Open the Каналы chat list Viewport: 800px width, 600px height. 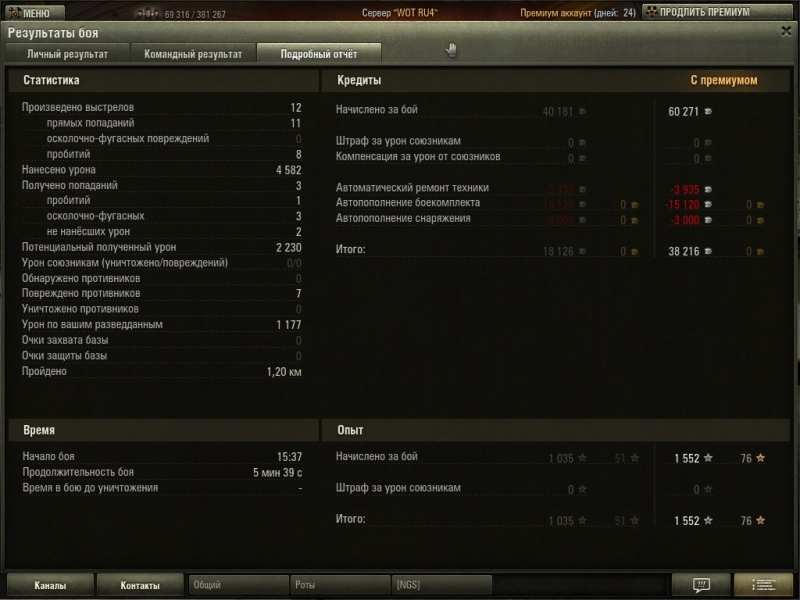tap(50, 585)
